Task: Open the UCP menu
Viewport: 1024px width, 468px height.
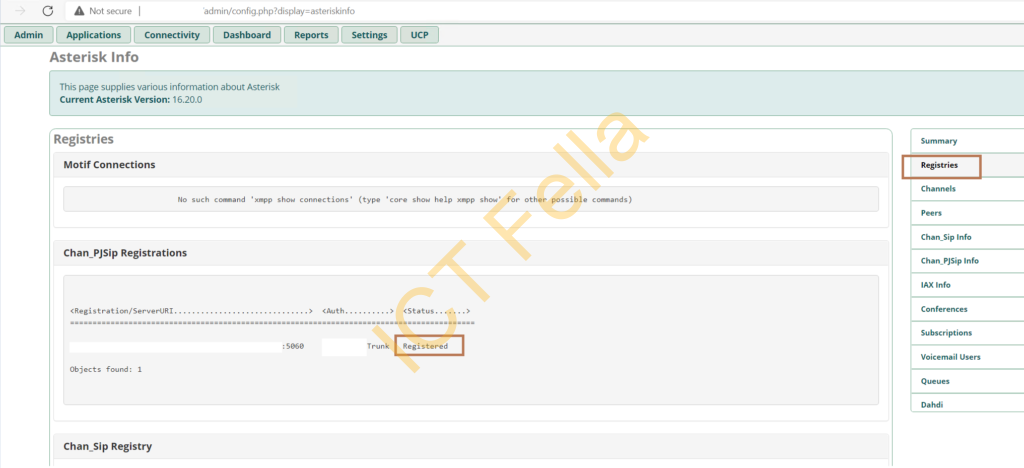Action: 419,35
